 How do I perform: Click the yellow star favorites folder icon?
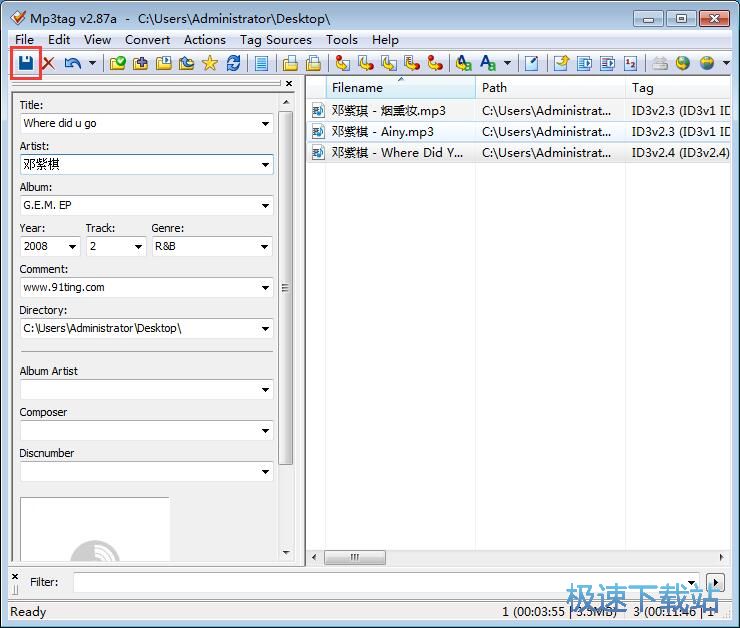point(210,63)
